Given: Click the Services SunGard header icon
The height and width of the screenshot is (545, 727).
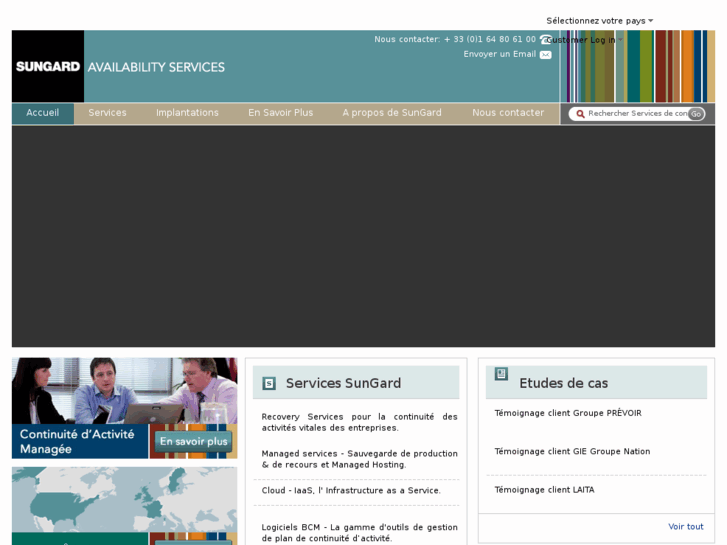Looking at the screenshot, I should click(269, 383).
